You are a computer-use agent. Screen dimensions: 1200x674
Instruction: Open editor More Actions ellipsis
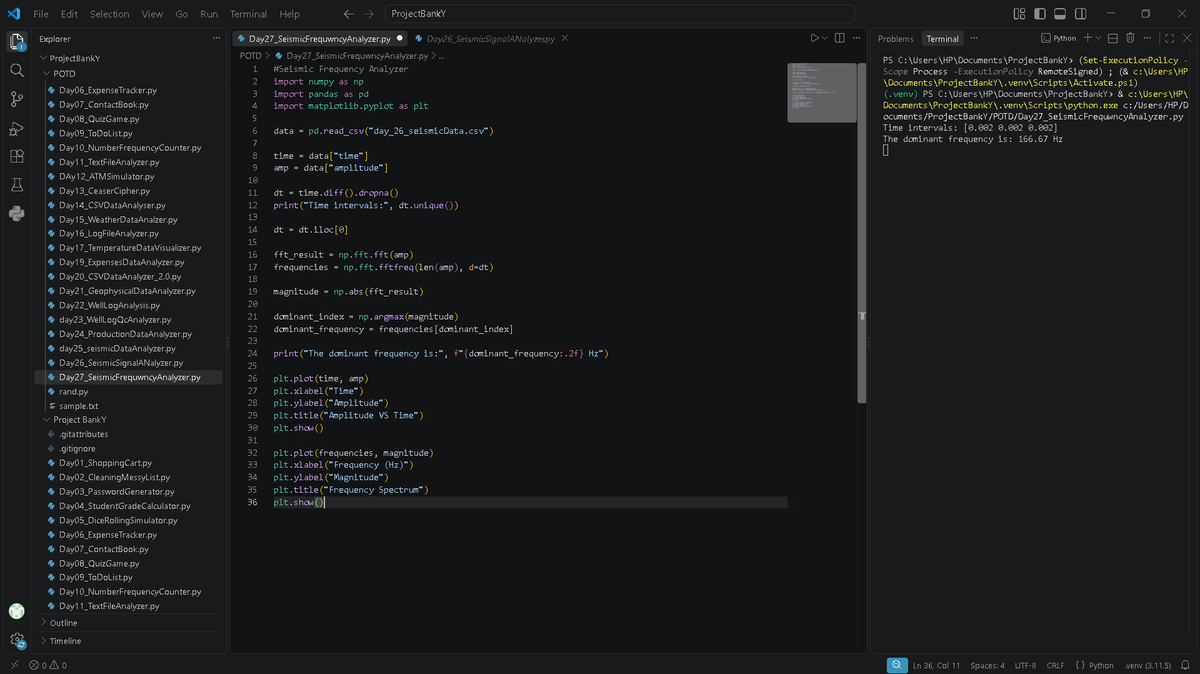pyautogui.click(x=859, y=38)
